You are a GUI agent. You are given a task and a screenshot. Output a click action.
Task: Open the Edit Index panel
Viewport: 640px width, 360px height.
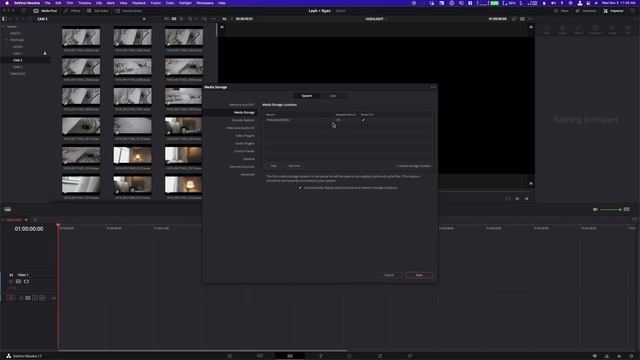tap(98, 11)
